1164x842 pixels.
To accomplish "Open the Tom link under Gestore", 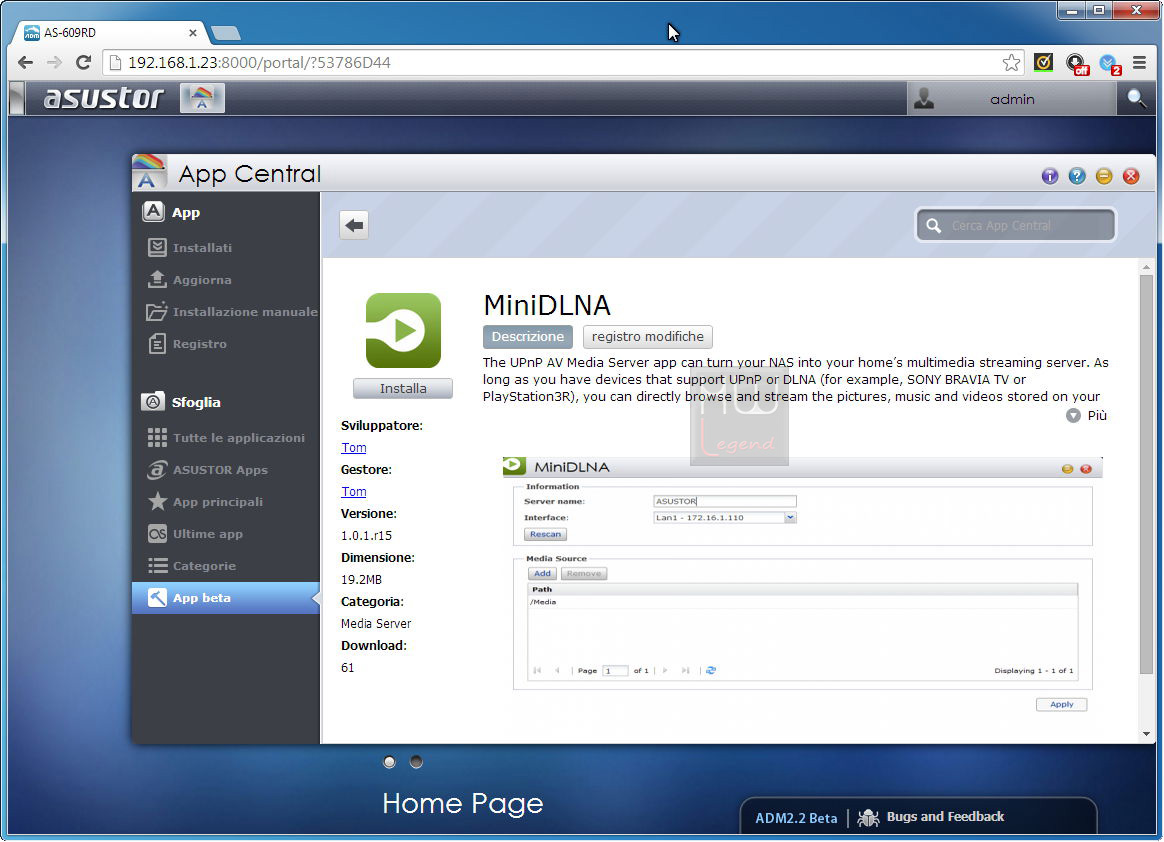I will point(353,492).
